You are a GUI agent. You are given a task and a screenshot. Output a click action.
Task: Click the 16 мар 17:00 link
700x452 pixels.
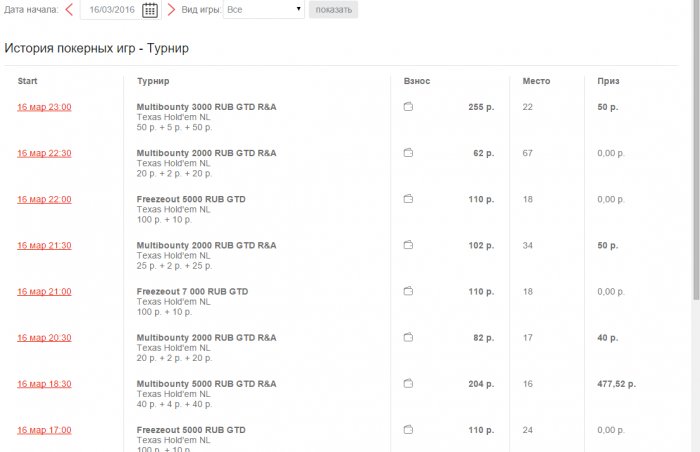coord(44,430)
